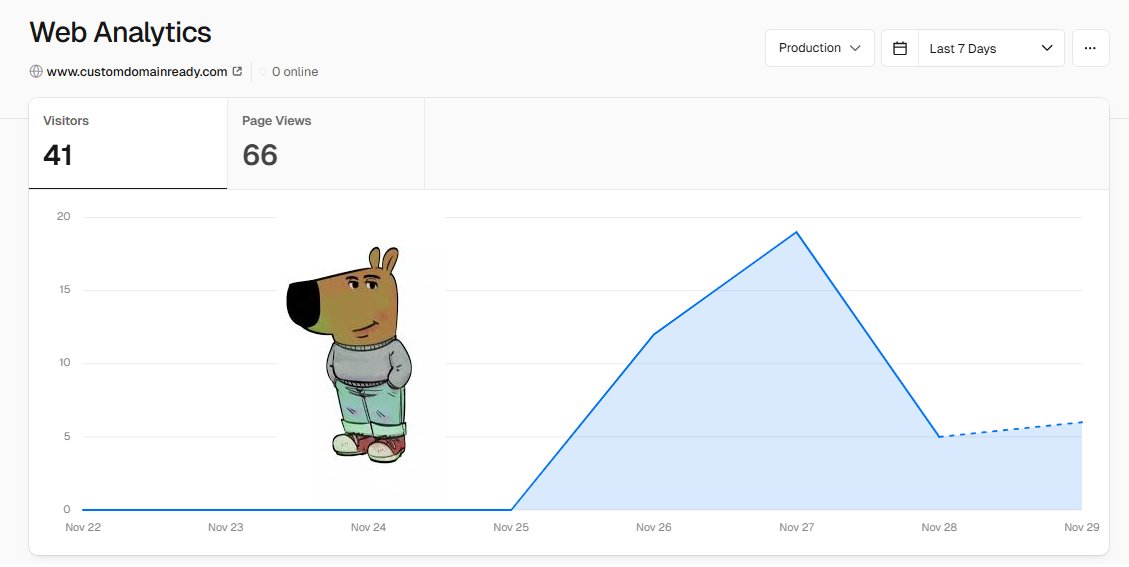Viewport: 1129px width, 567px height.
Task: Click the '0 online' status text
Action: (294, 71)
